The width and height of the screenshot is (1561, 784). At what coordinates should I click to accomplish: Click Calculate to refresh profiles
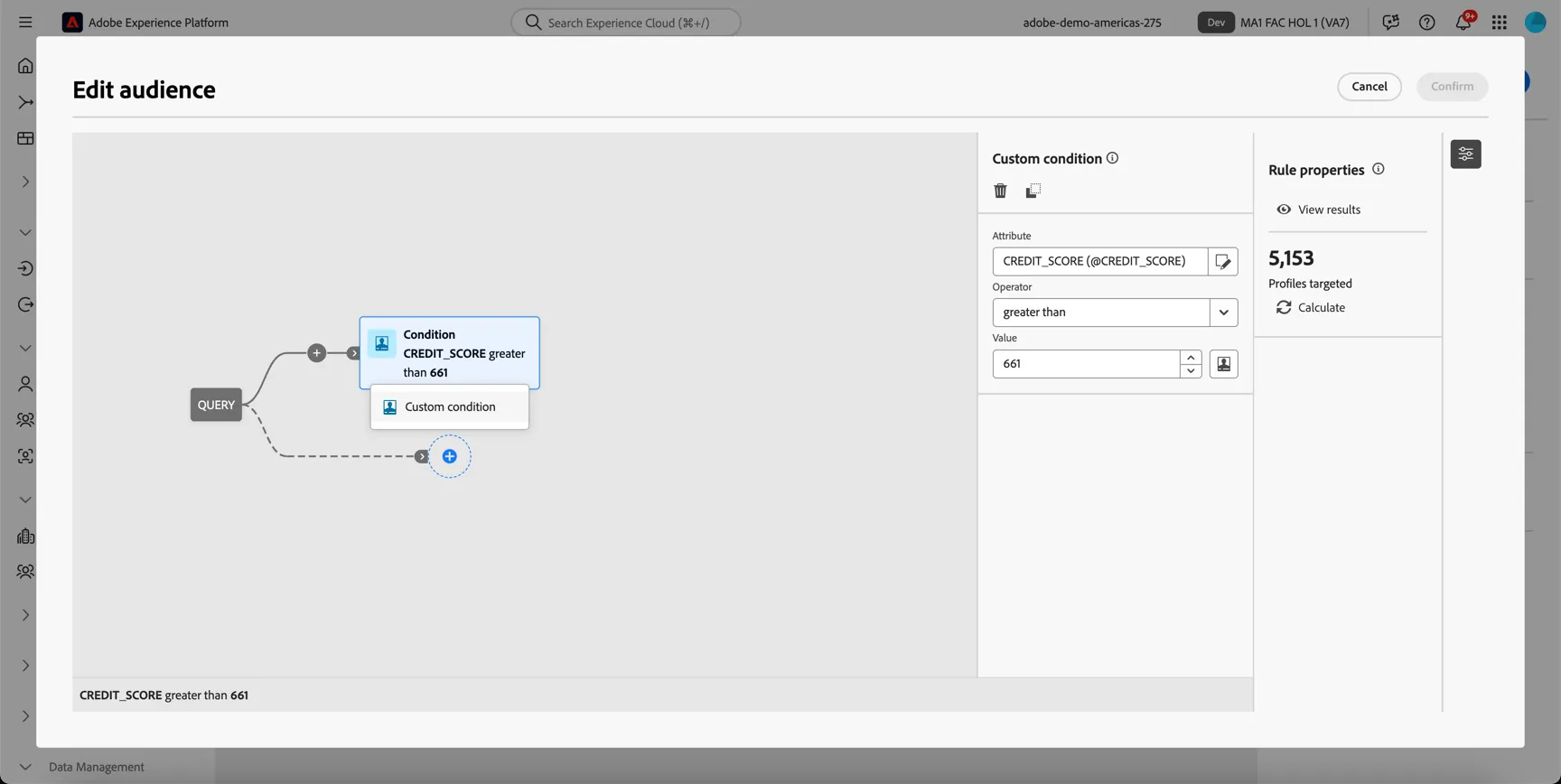[1311, 308]
